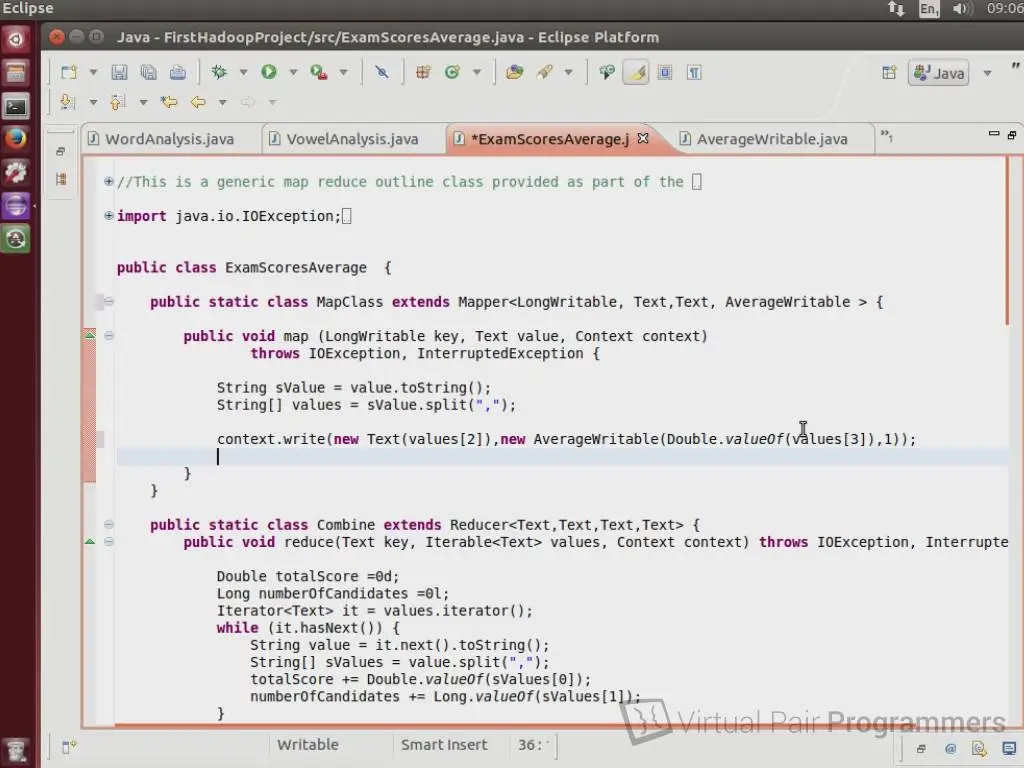Open the External Tools dropdown arrow

point(344,72)
